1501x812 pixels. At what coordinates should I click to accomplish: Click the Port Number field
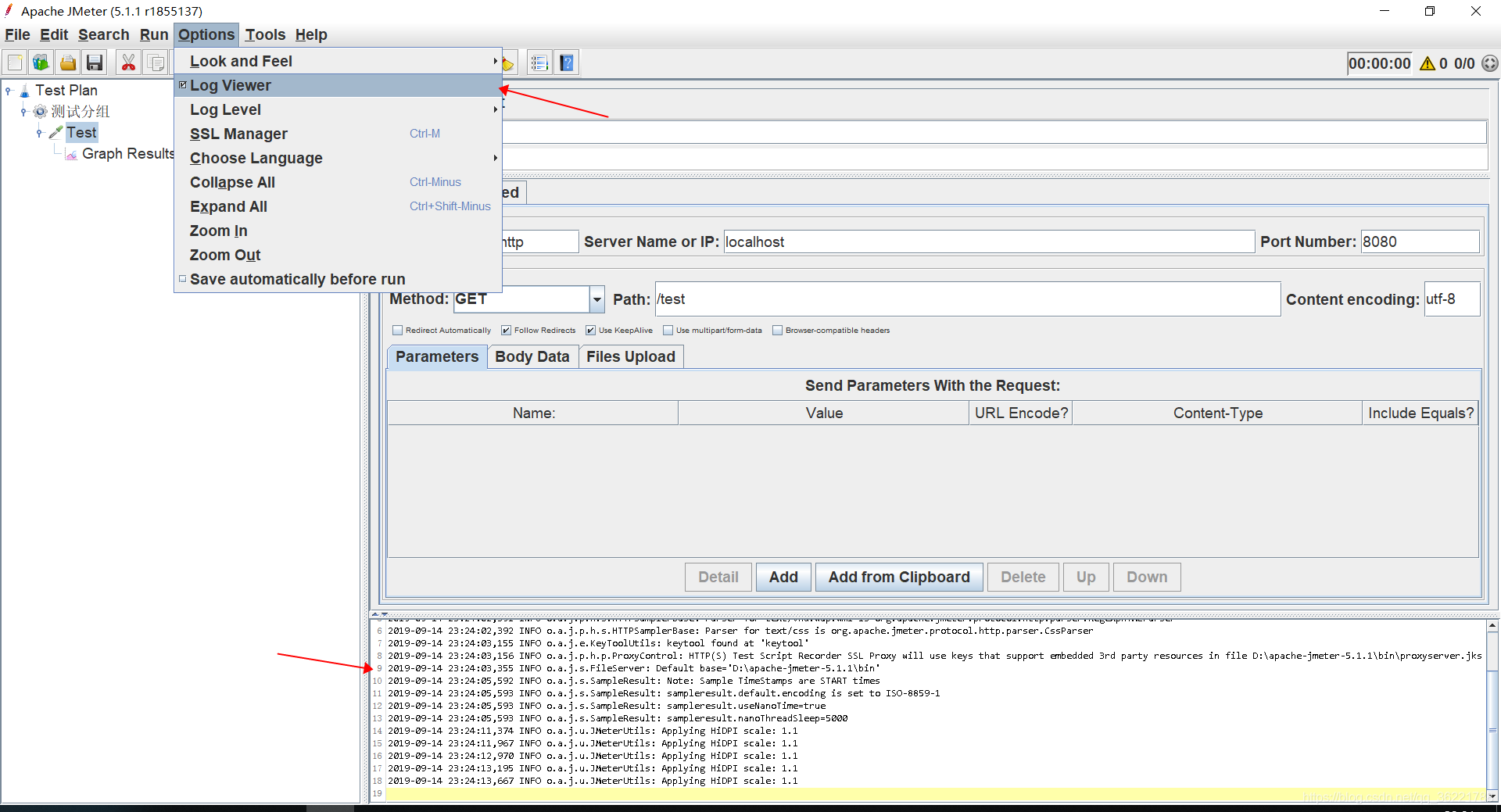[1420, 241]
